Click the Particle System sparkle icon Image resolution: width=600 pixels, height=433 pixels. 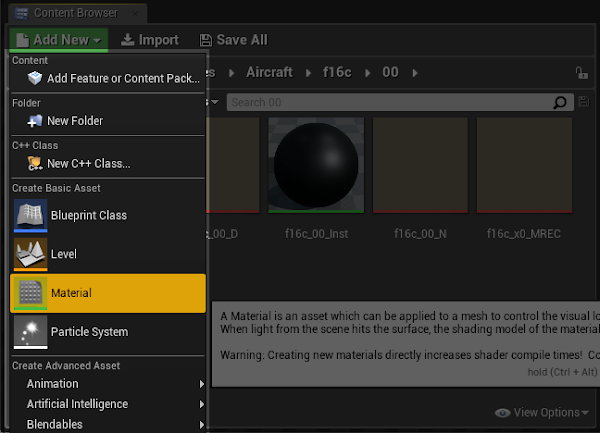(x=31, y=332)
